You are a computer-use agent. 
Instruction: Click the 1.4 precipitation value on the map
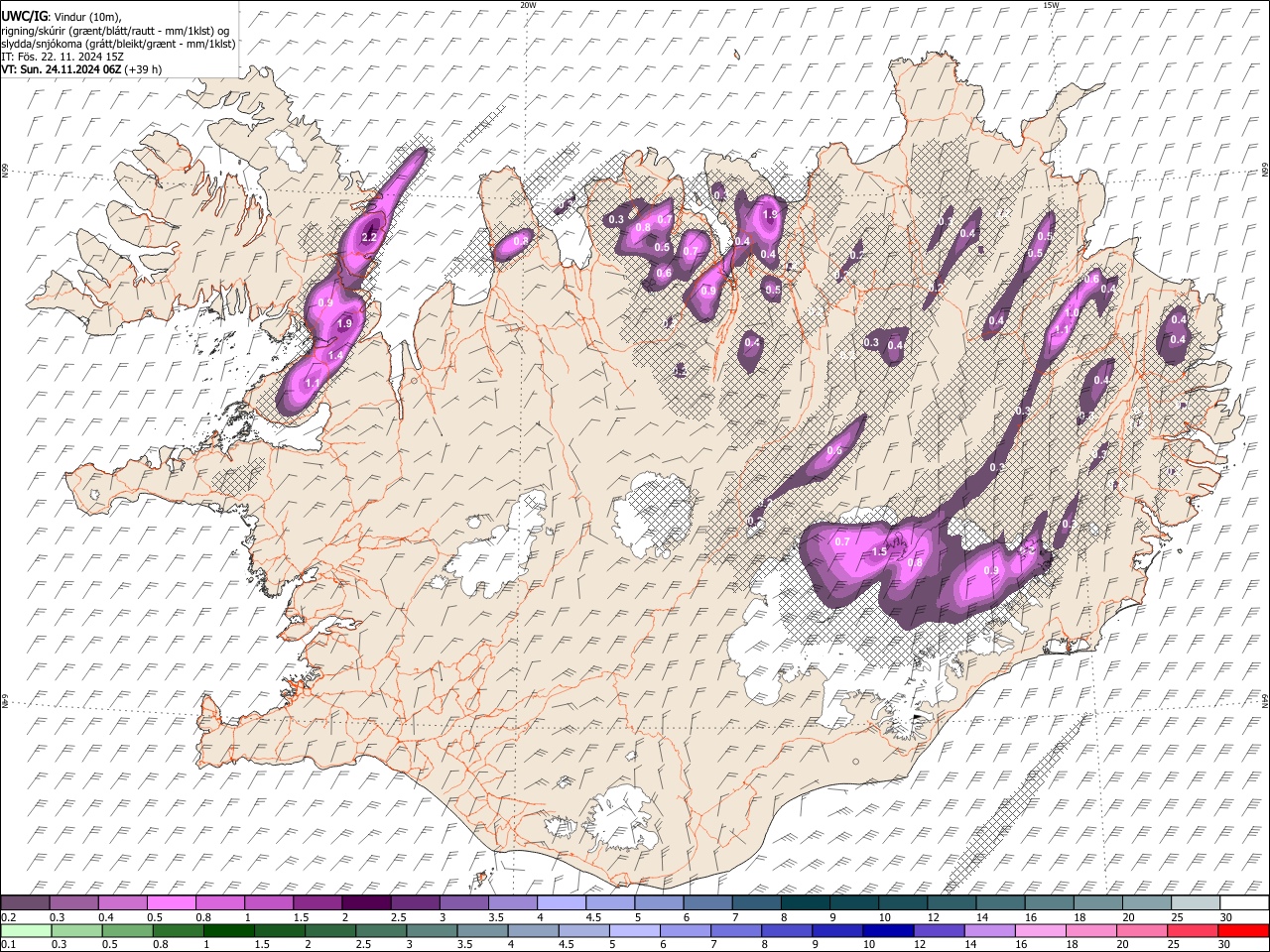335,355
